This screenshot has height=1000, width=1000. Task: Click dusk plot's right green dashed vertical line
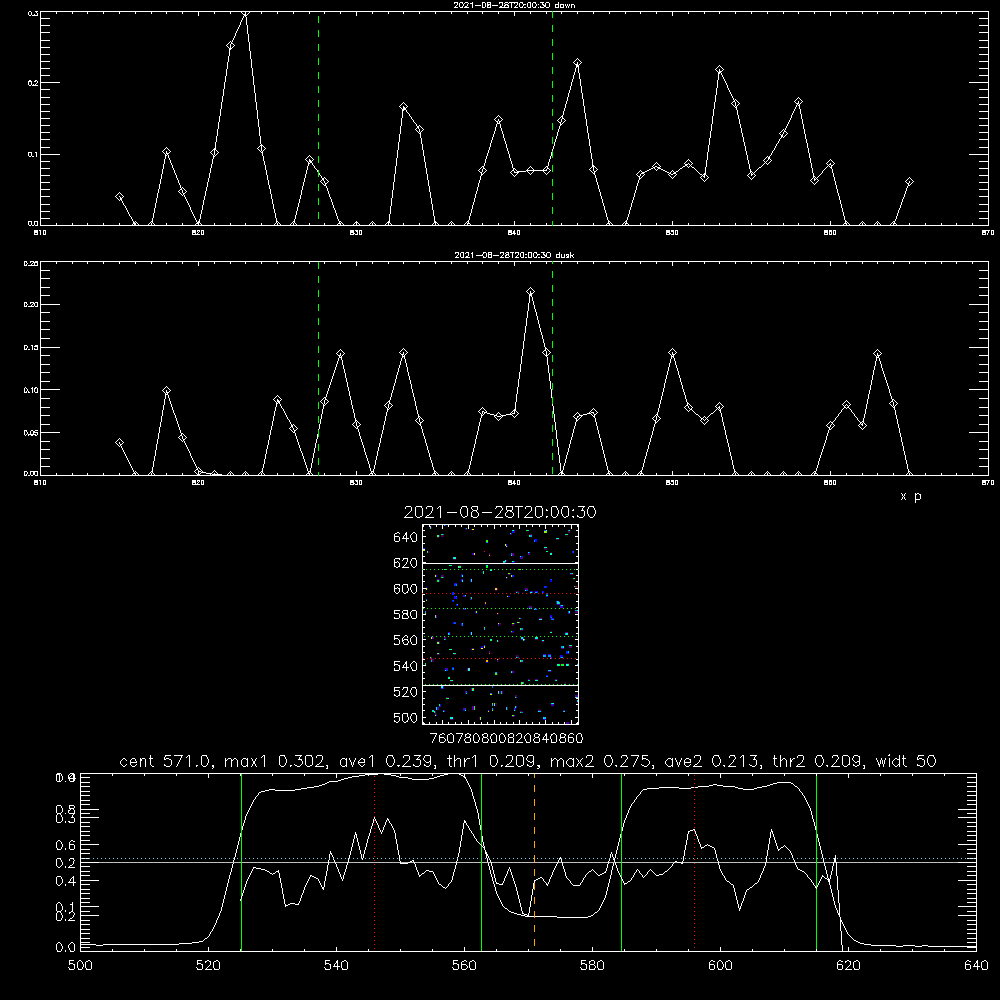(552, 368)
